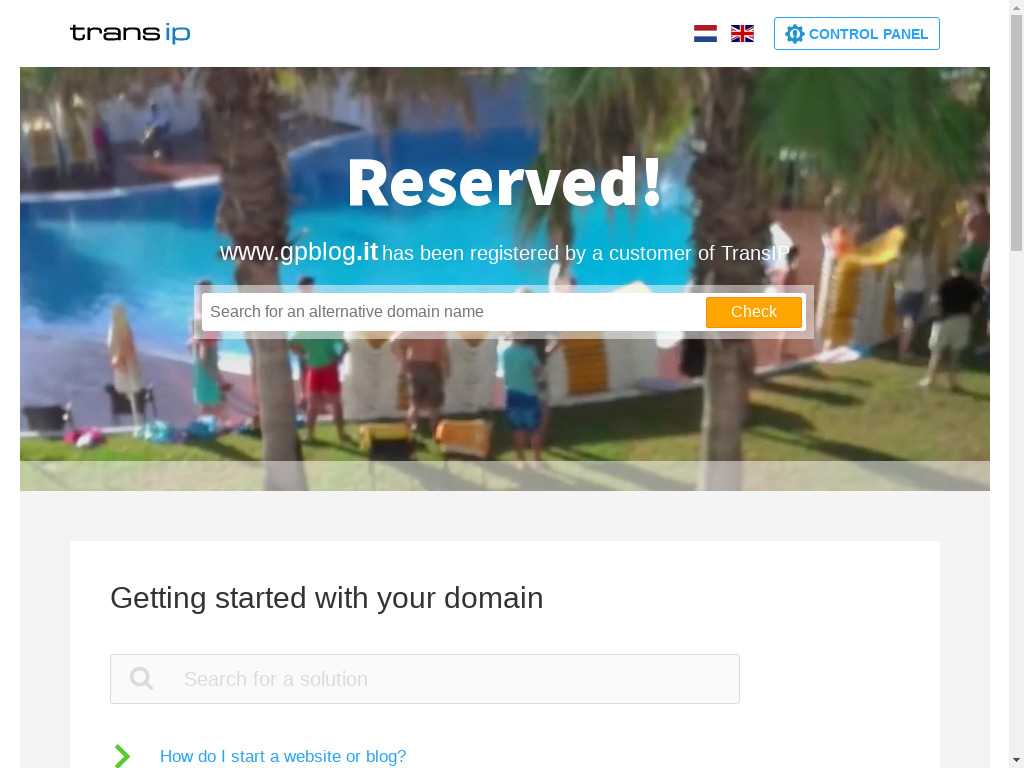This screenshot has height=768, width=1024.
Task: Click the scrollbar up arrow
Action: 1016,7
